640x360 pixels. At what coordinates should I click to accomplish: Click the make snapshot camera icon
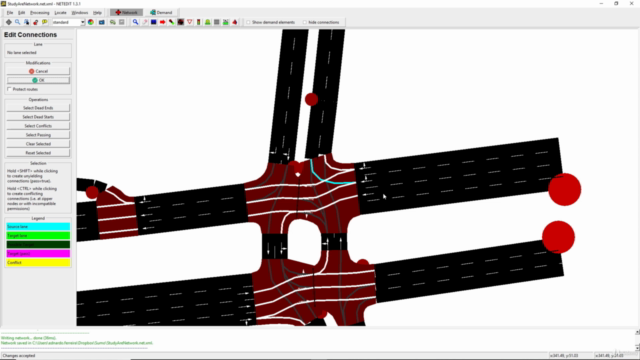(x=101, y=22)
